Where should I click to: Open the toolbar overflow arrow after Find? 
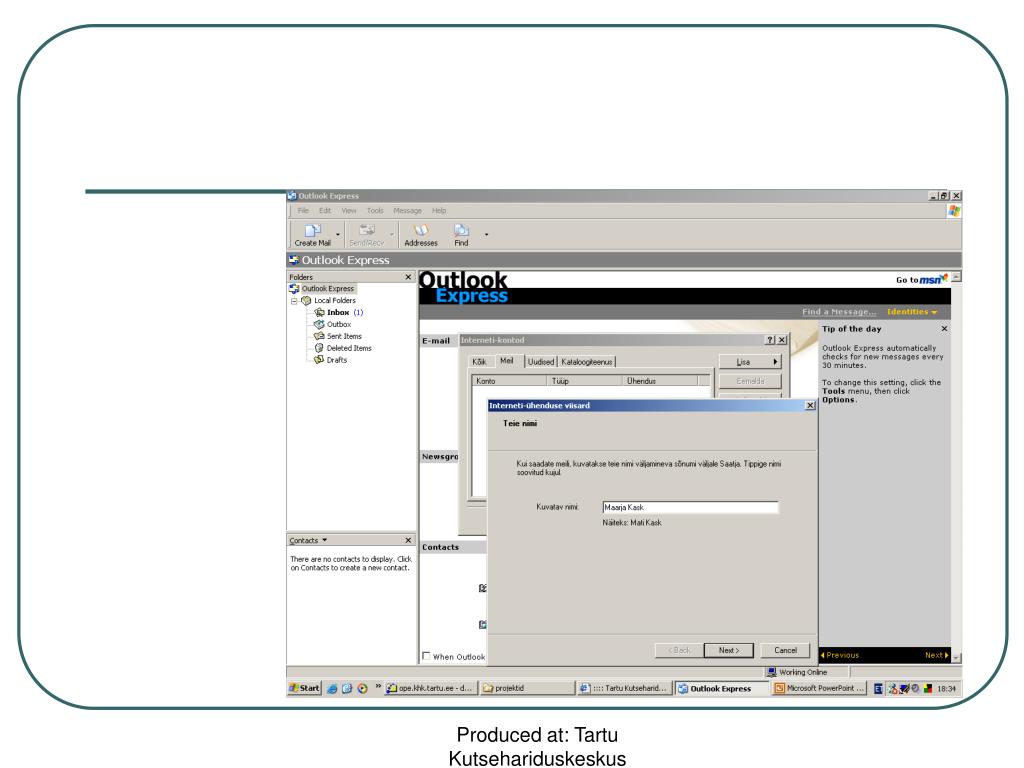[x=486, y=234]
